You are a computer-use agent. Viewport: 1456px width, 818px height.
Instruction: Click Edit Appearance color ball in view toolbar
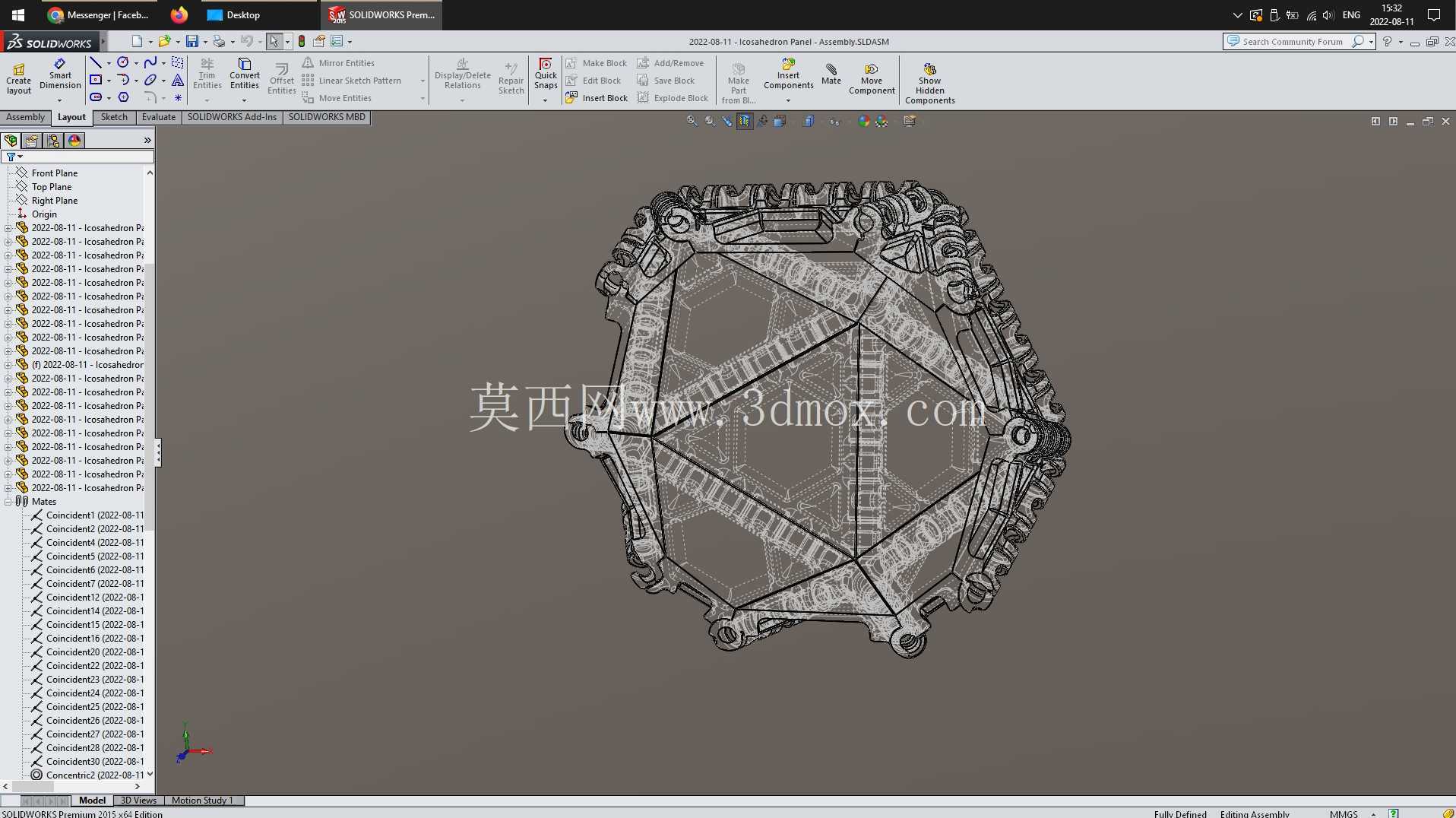point(864,121)
